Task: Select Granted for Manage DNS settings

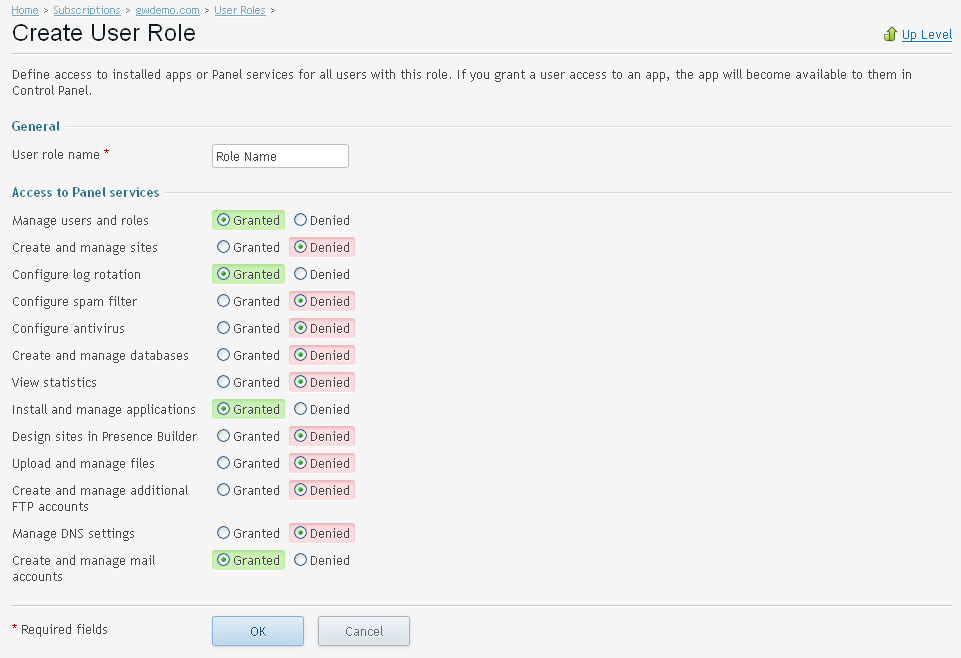Action: pos(224,533)
